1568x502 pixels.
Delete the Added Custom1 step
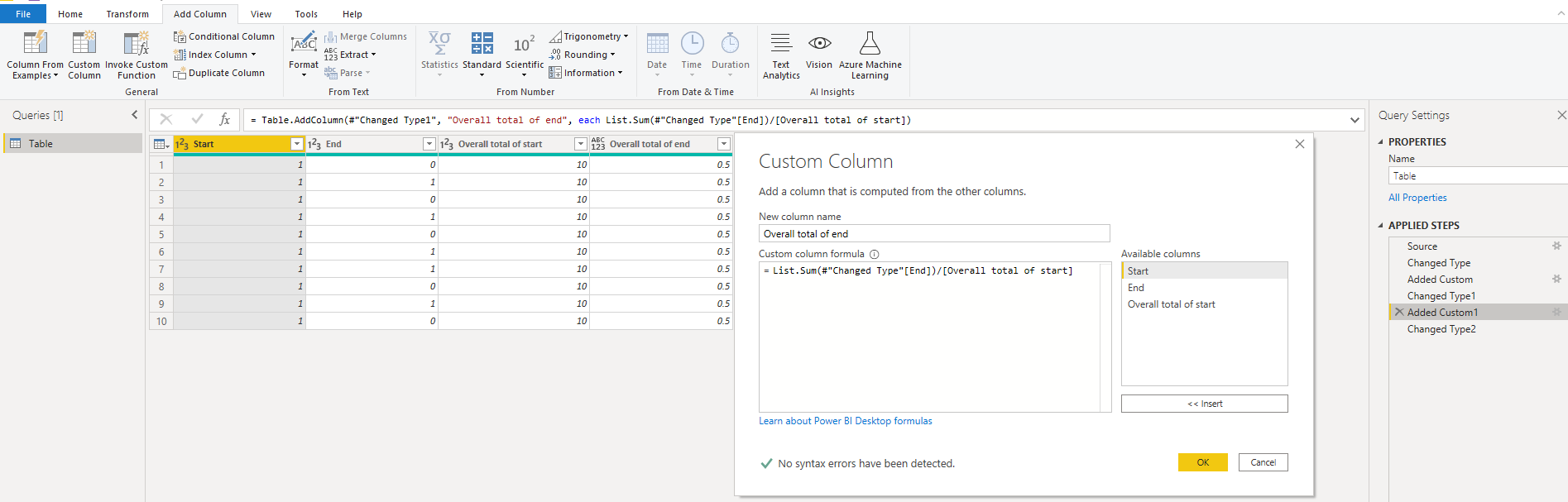[x=1398, y=312]
